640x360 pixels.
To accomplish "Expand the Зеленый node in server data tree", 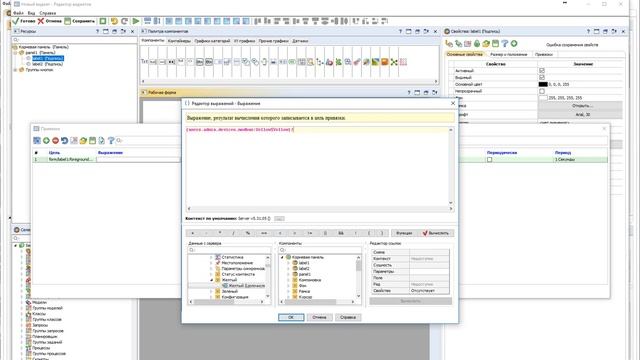I will [211, 291].
